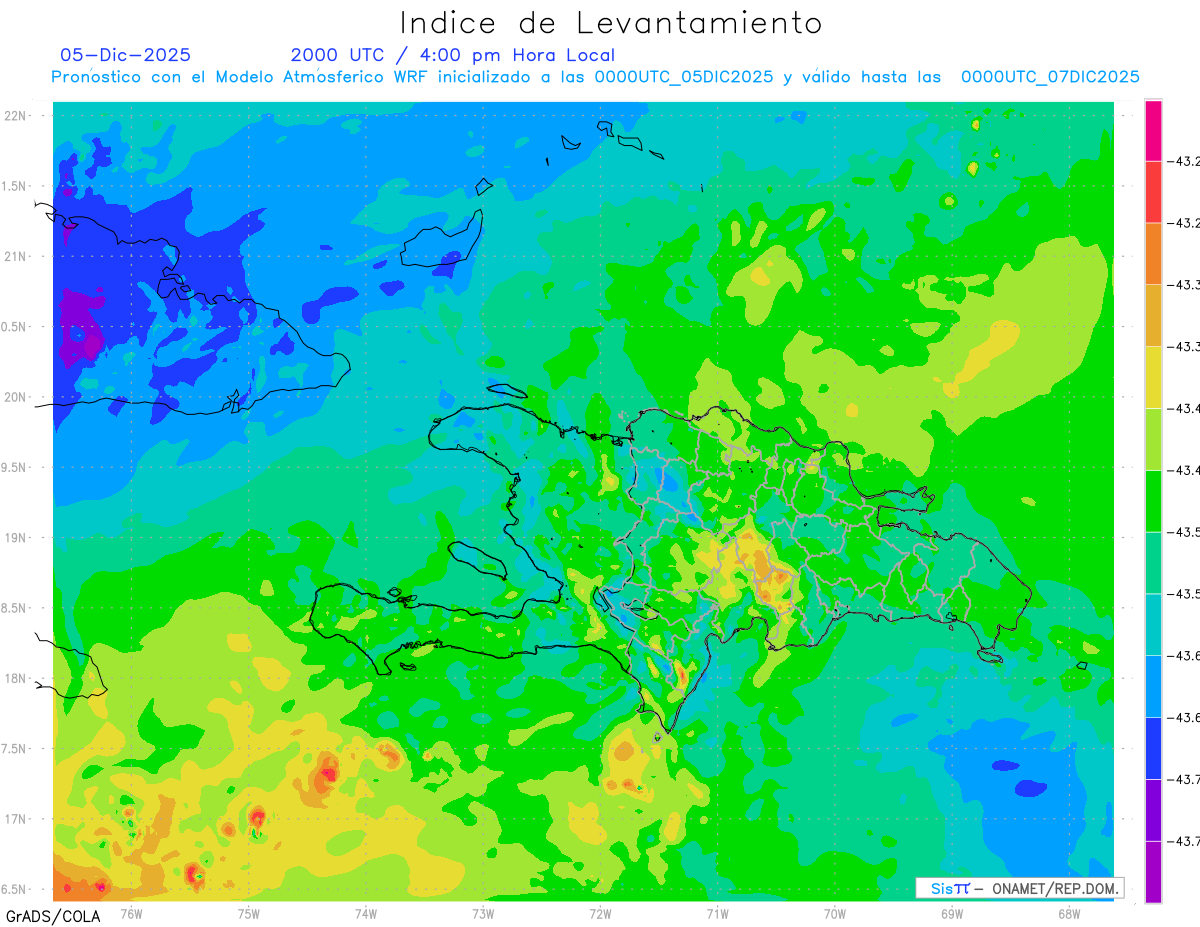Pick the dark blue legend swatch
Viewport: 1200px width, 927px height.
click(1153, 747)
